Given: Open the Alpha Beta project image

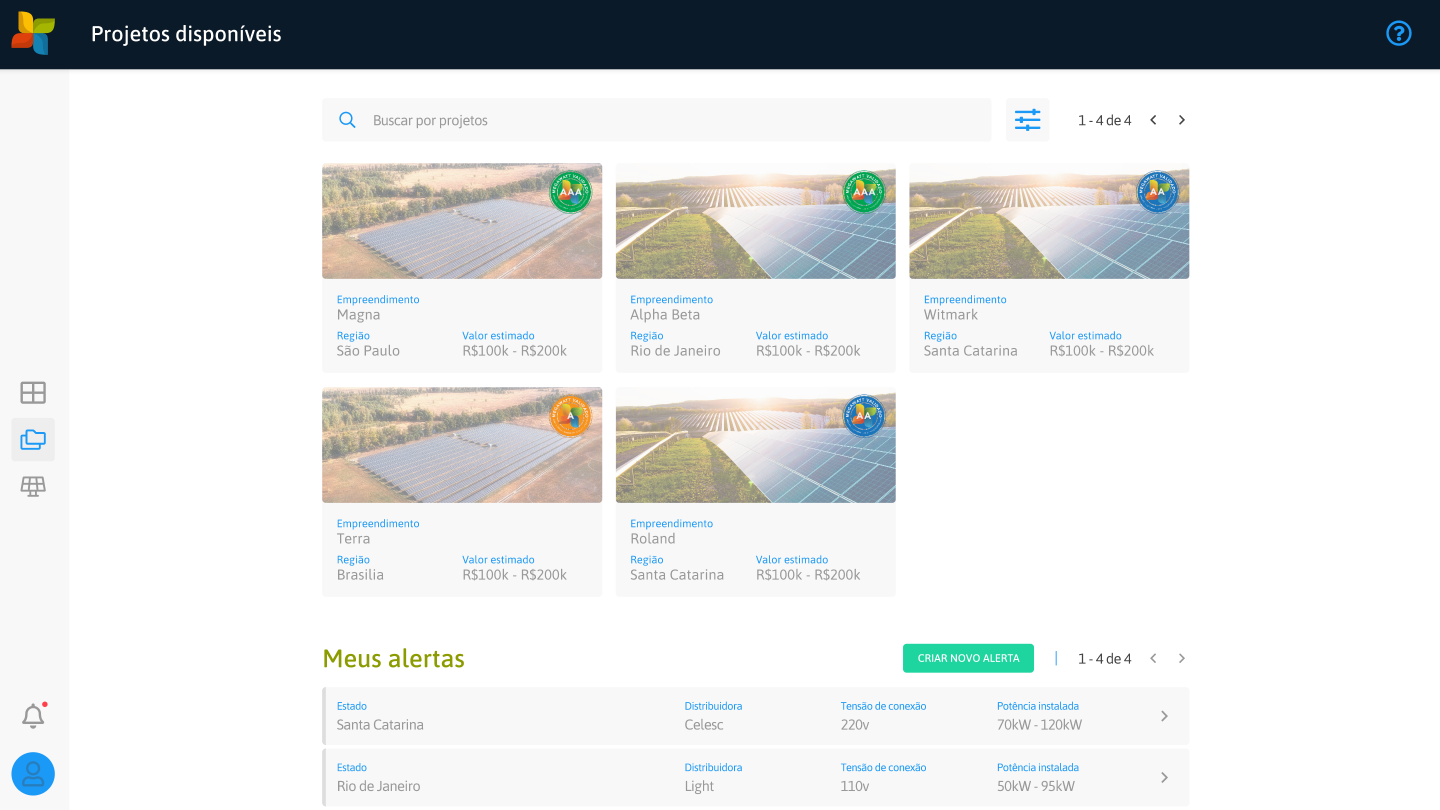Looking at the screenshot, I should coord(755,221).
